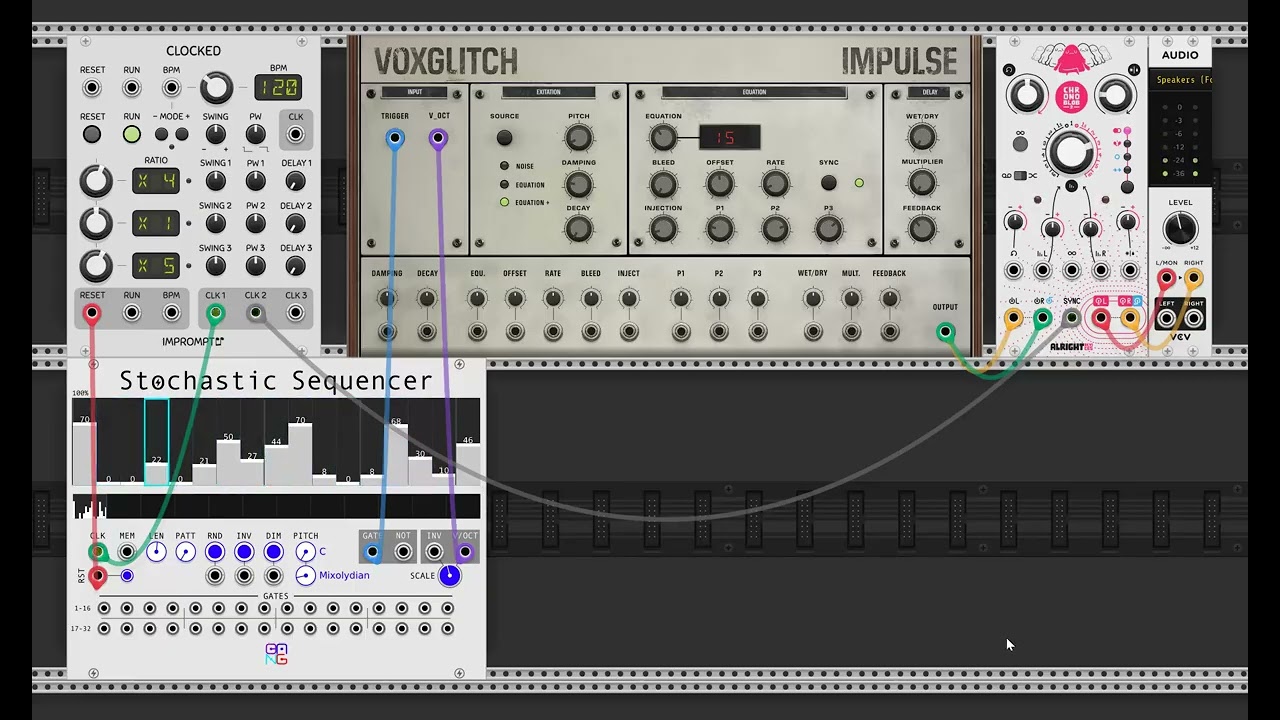Click the large BPM knob on Clocked
This screenshot has height=720, width=1280.
216,88
